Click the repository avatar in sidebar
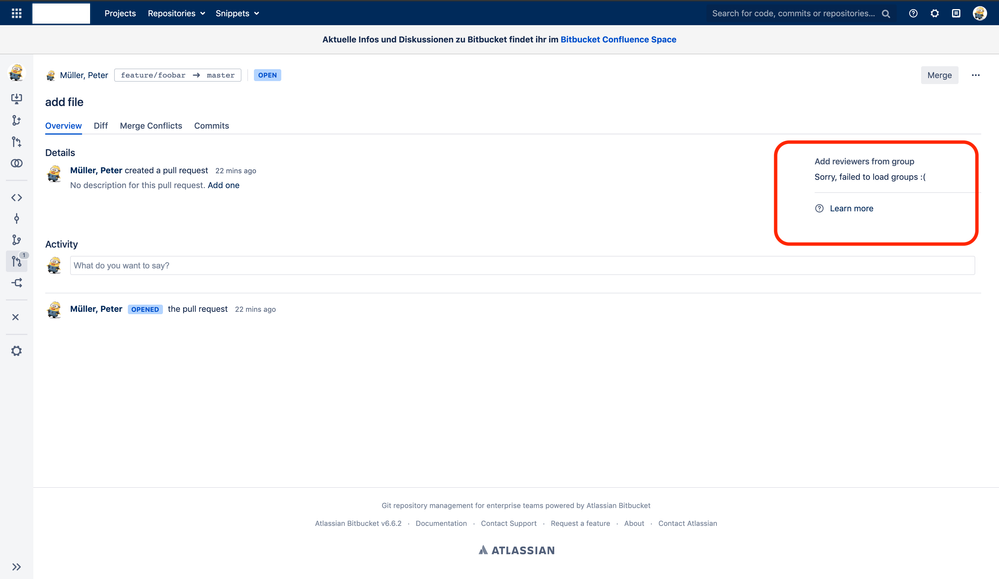This screenshot has width=999, height=579. point(17,73)
